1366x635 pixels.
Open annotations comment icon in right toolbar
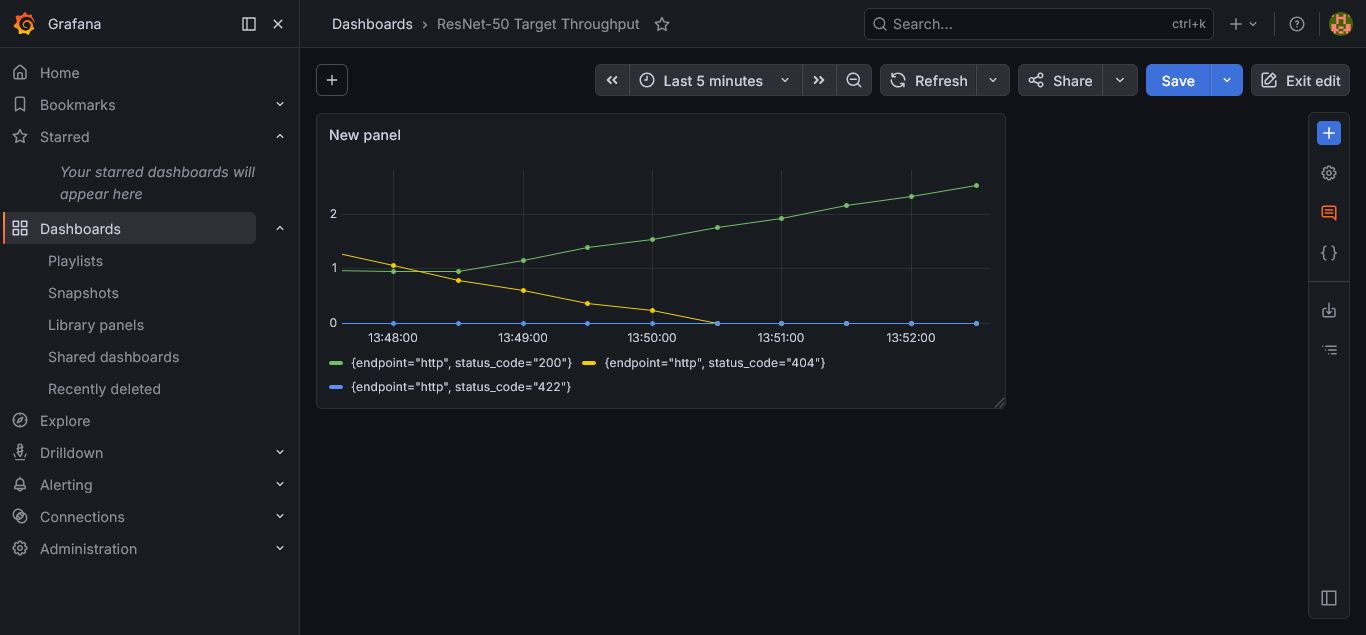tap(1329, 213)
